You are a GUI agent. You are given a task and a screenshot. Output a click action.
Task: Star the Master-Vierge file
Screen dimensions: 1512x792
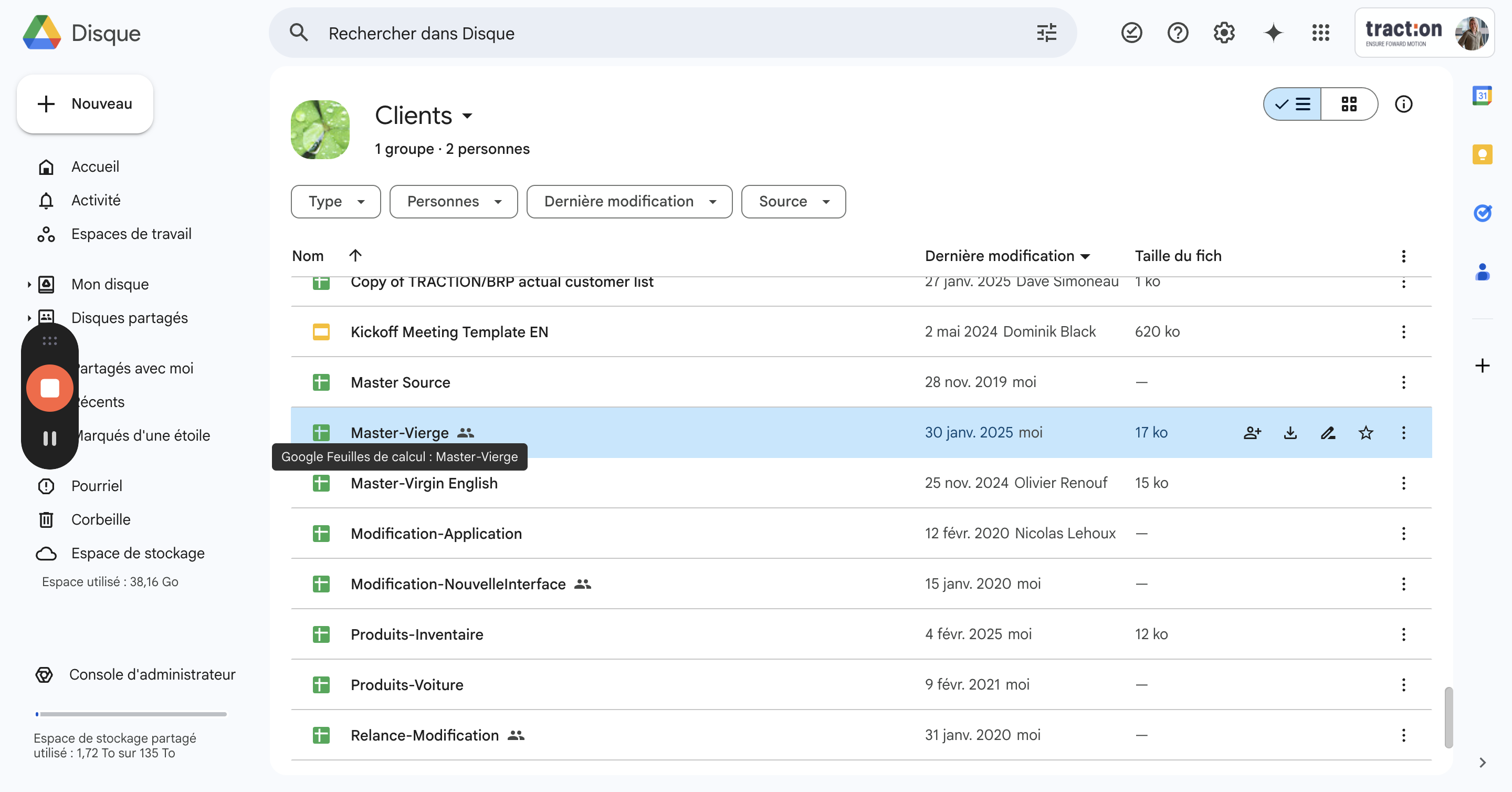tap(1366, 433)
